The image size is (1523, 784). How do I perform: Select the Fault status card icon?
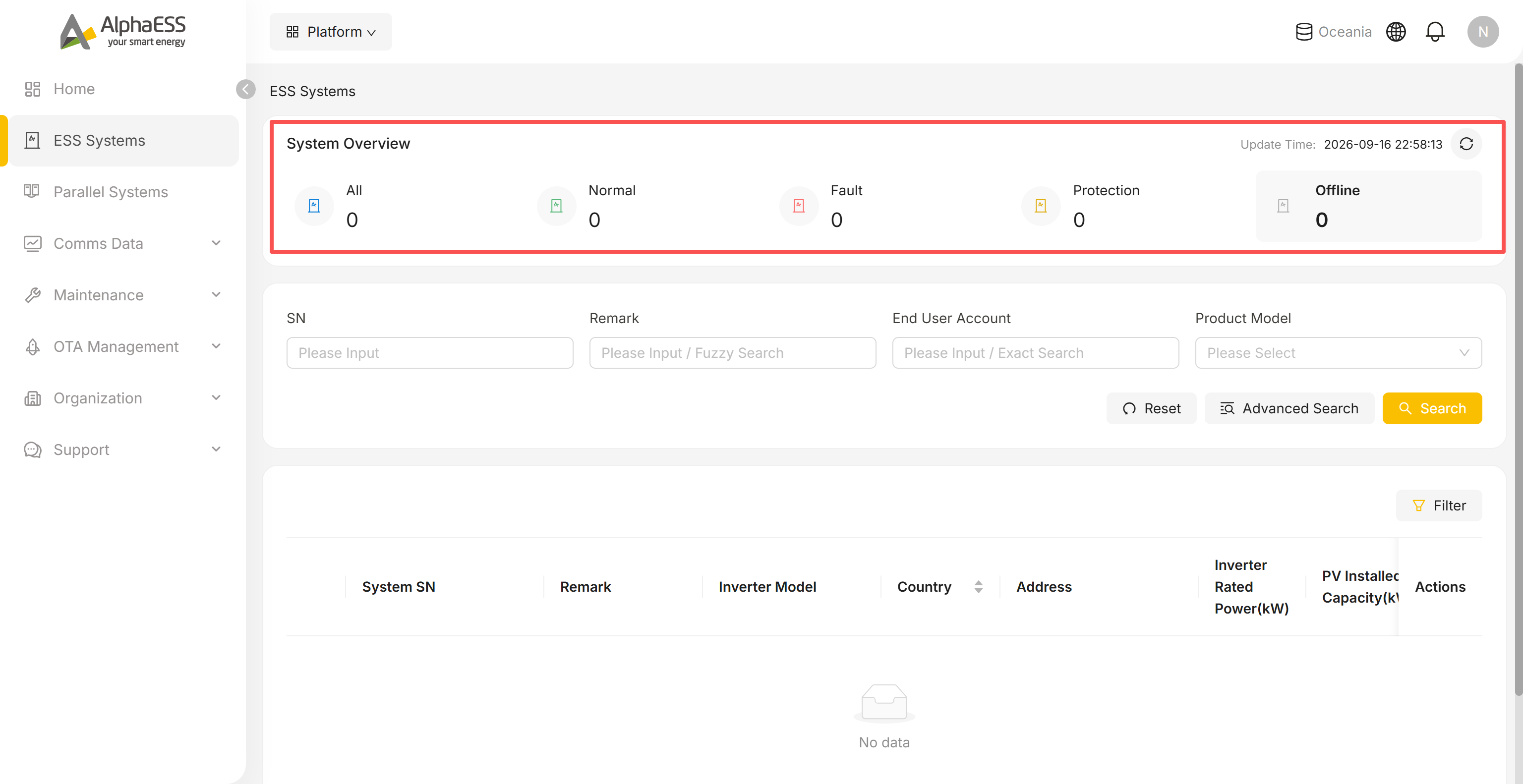point(799,206)
